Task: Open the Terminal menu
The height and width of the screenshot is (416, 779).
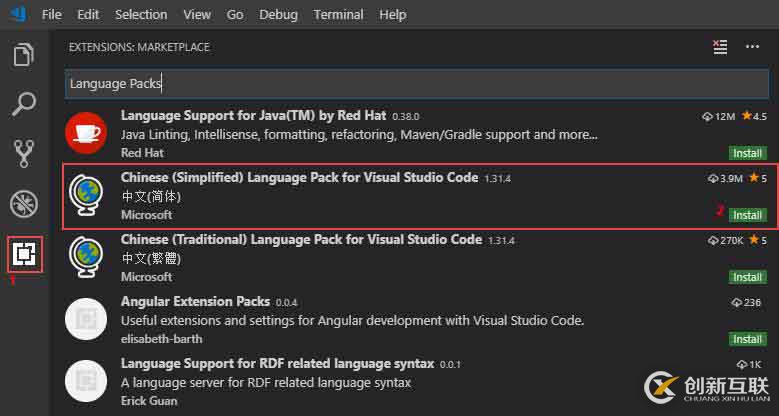Action: 338,15
